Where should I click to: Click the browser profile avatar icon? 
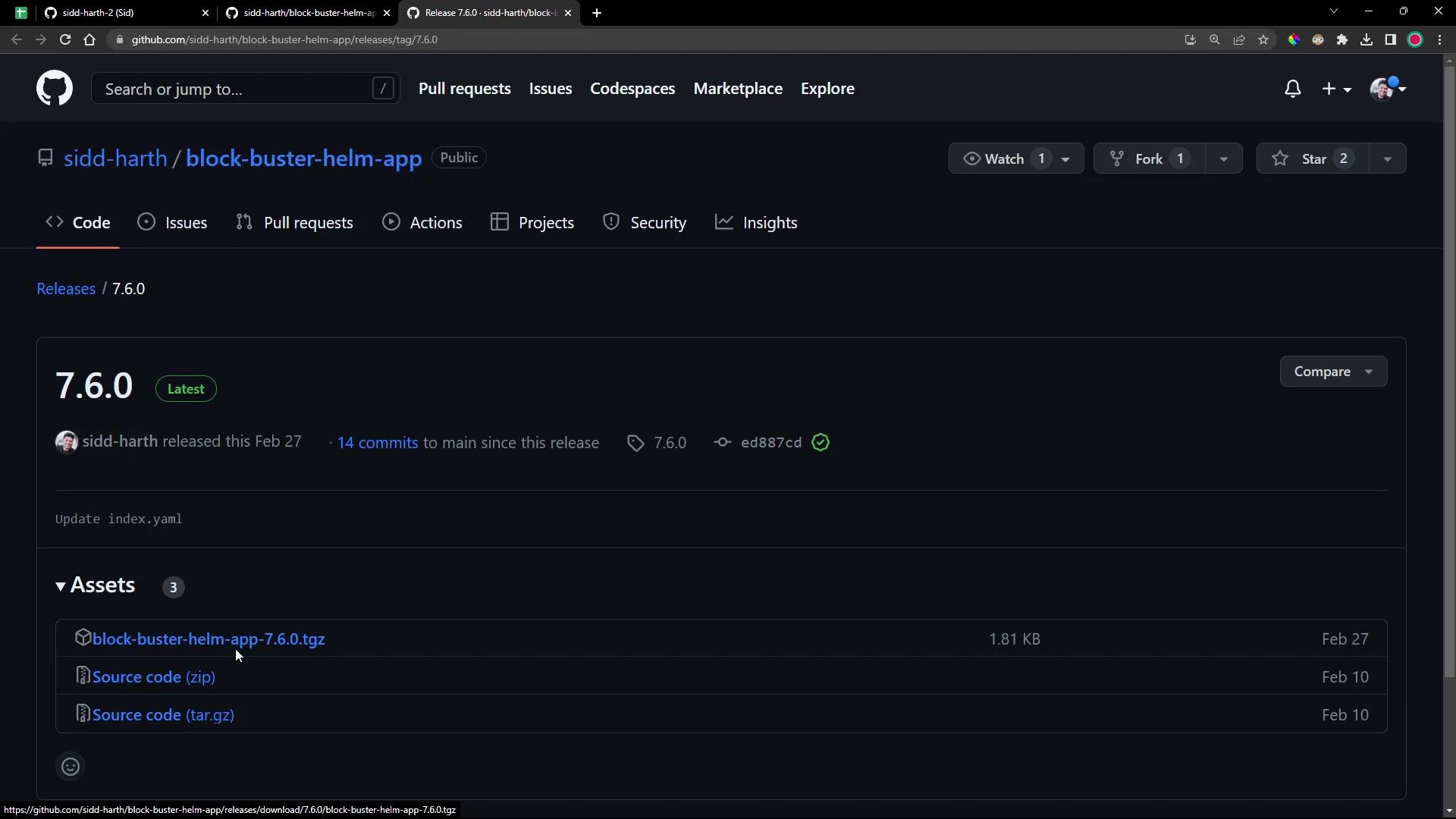pyautogui.click(x=1415, y=39)
